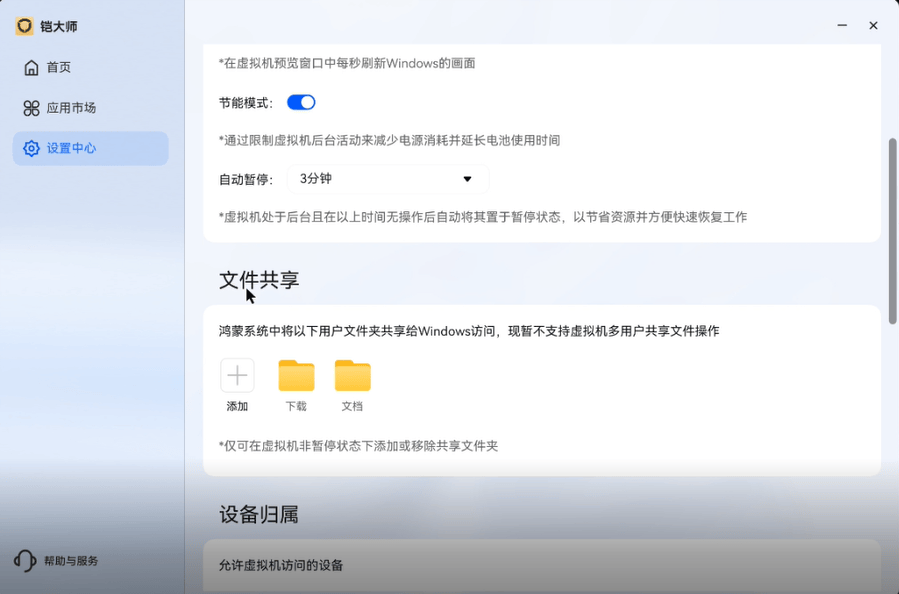Screen dimensions: 899x594
Task: Click the 添加 label under plus box
Action: pos(237,407)
